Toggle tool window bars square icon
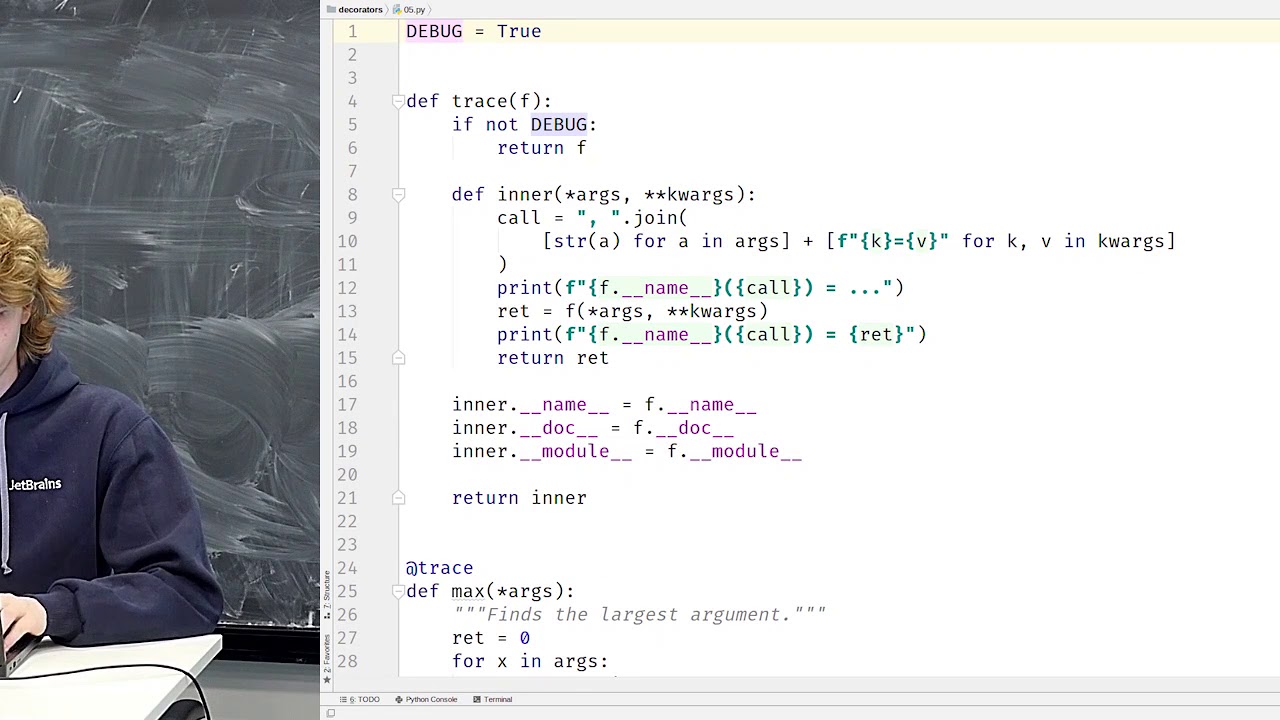Viewport: 1280px width, 720px height. [x=330, y=713]
